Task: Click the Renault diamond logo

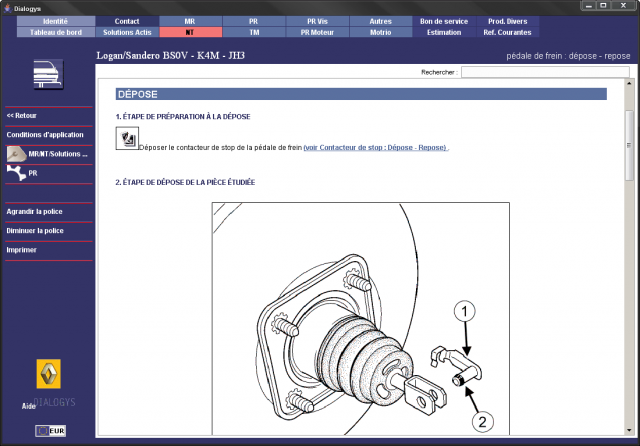Action: point(47,375)
